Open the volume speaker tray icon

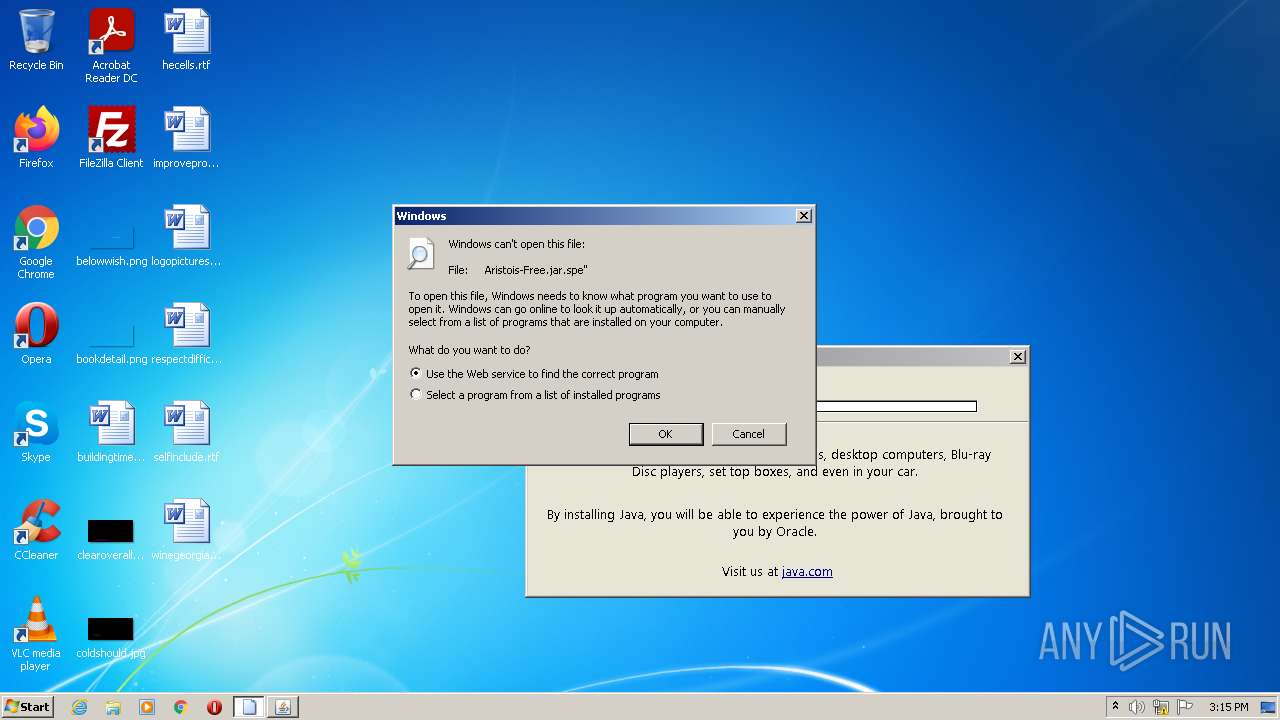click(1137, 707)
